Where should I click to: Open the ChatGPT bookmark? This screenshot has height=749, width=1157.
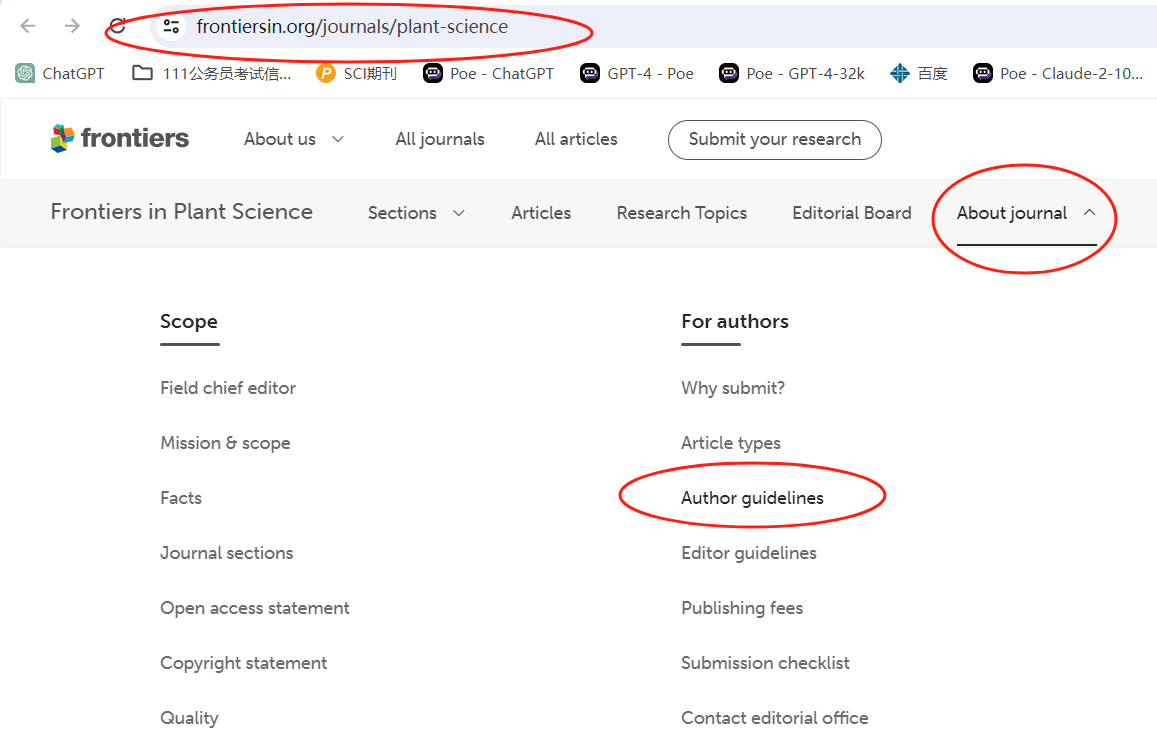(x=60, y=73)
